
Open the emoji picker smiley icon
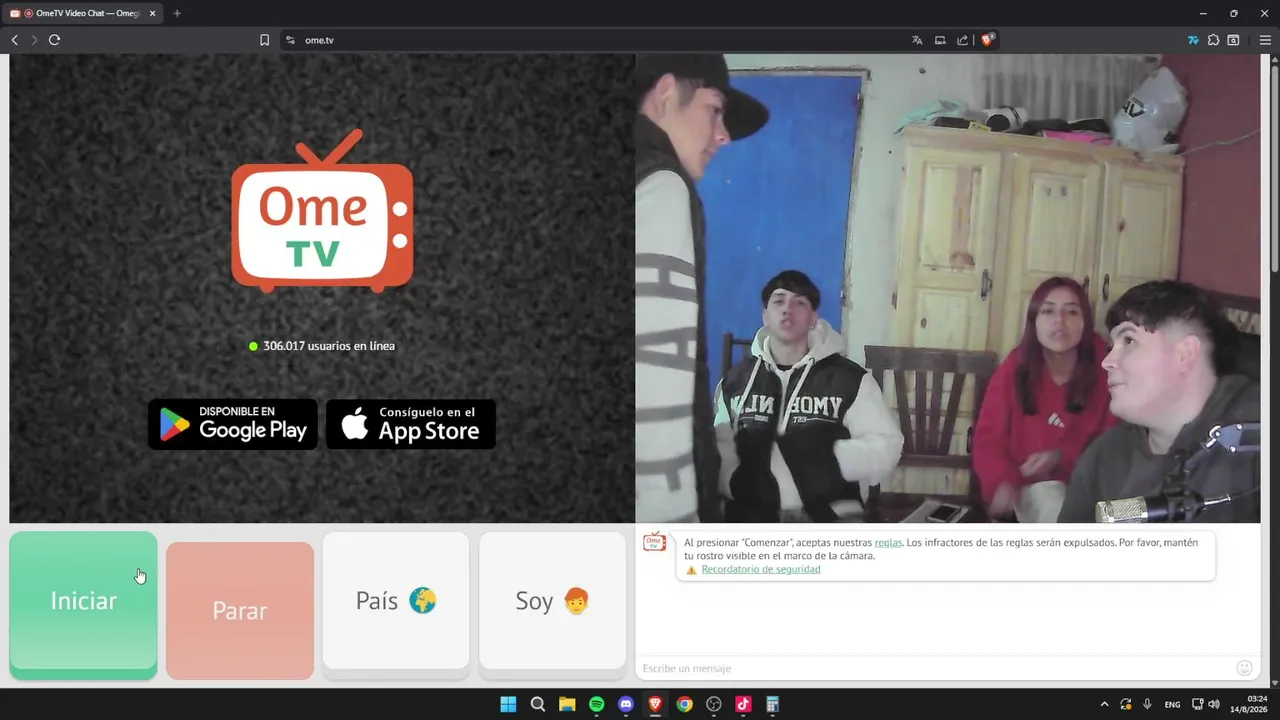click(x=1244, y=668)
